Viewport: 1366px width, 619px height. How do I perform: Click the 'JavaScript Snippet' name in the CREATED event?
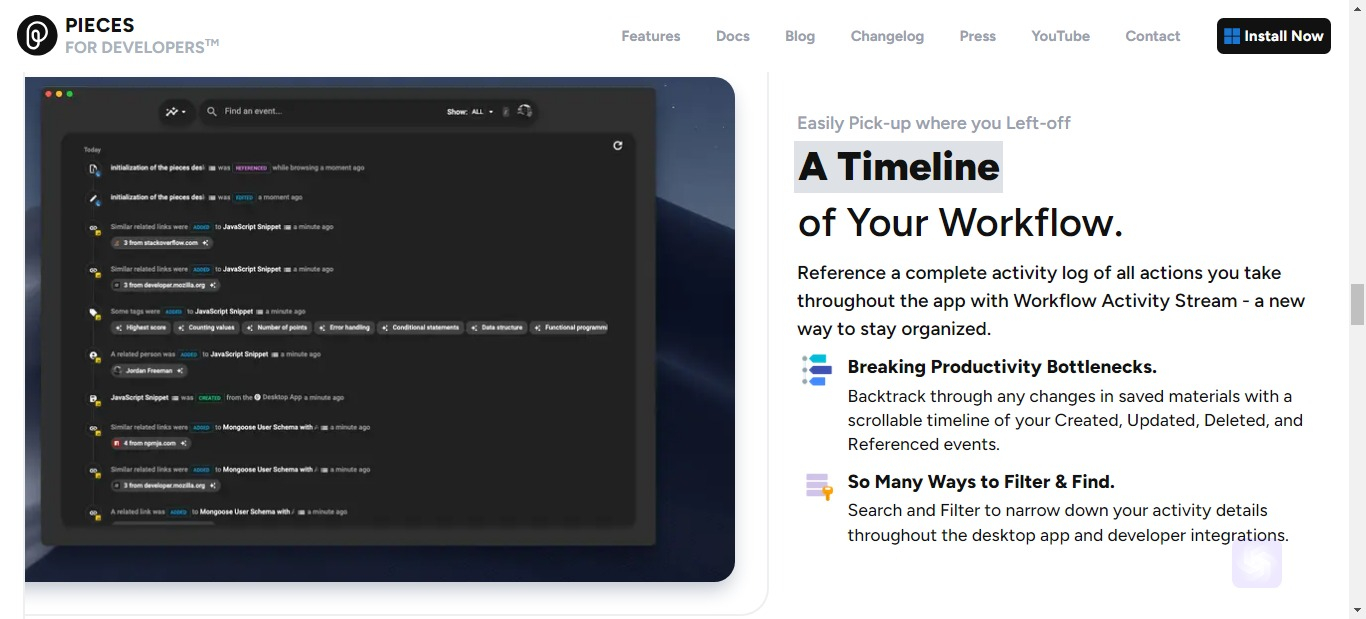[139, 398]
